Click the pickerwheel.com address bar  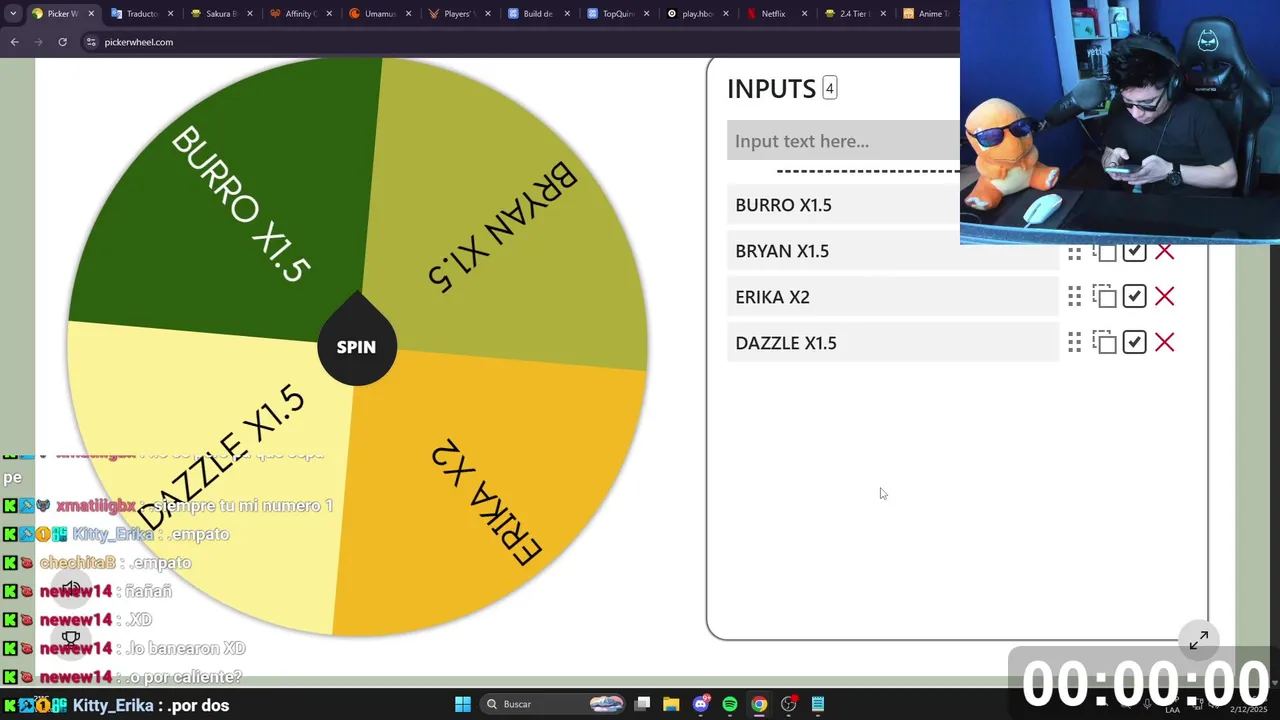pos(520,42)
